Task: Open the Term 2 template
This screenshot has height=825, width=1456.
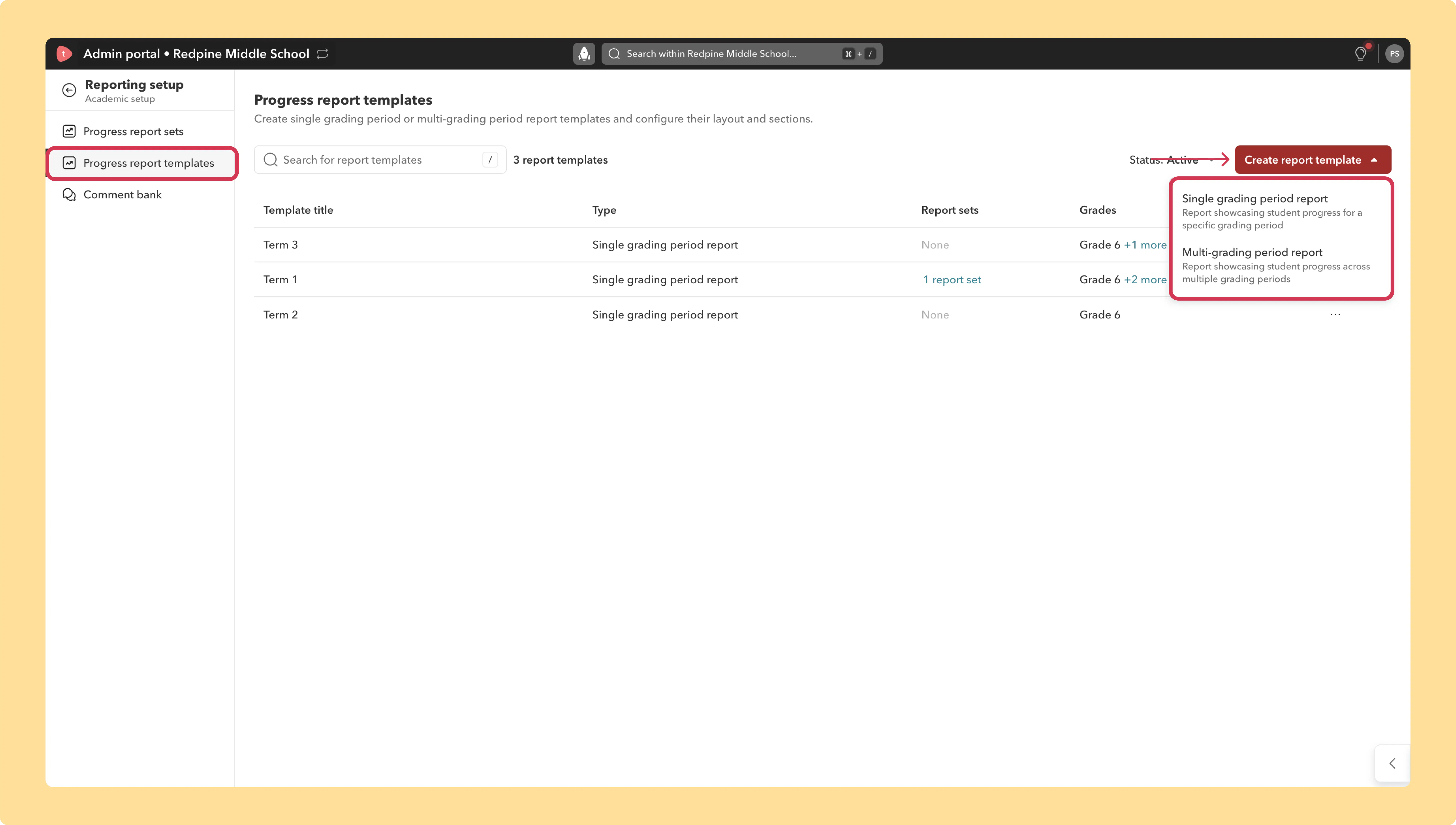Action: point(280,315)
